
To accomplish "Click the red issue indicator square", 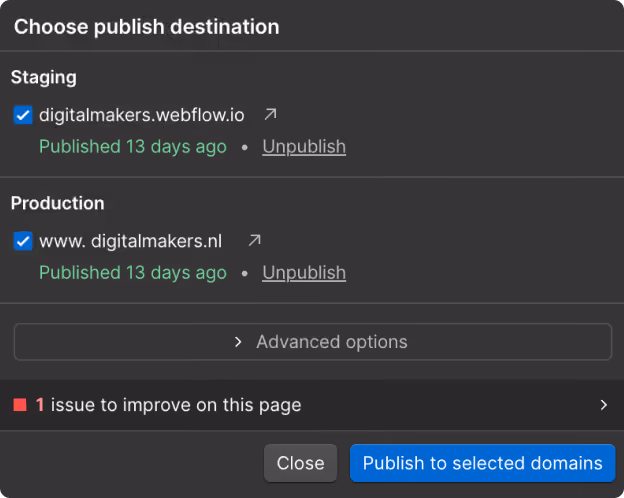I will 20,405.
